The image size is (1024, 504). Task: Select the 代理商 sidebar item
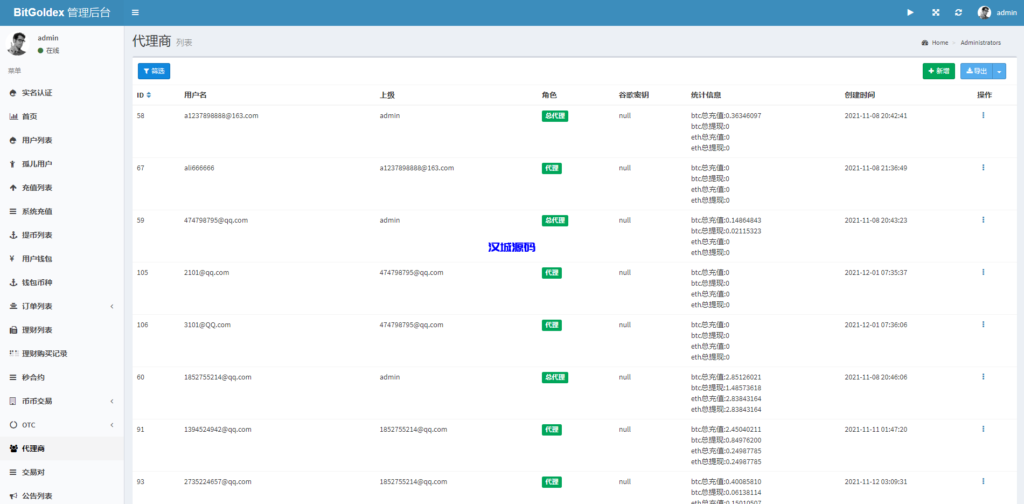pos(61,449)
